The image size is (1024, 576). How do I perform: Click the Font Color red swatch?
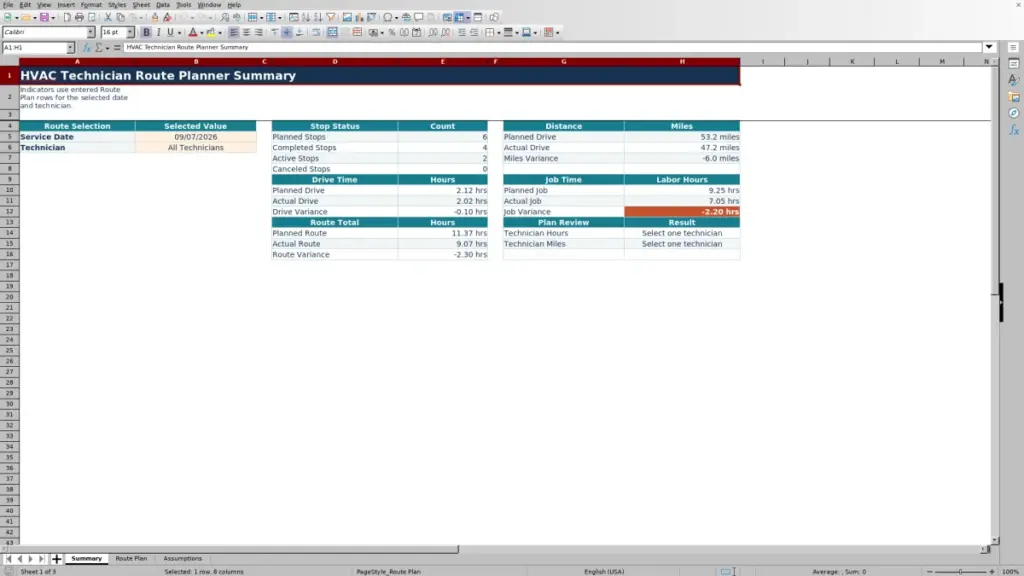[x=193, y=33]
